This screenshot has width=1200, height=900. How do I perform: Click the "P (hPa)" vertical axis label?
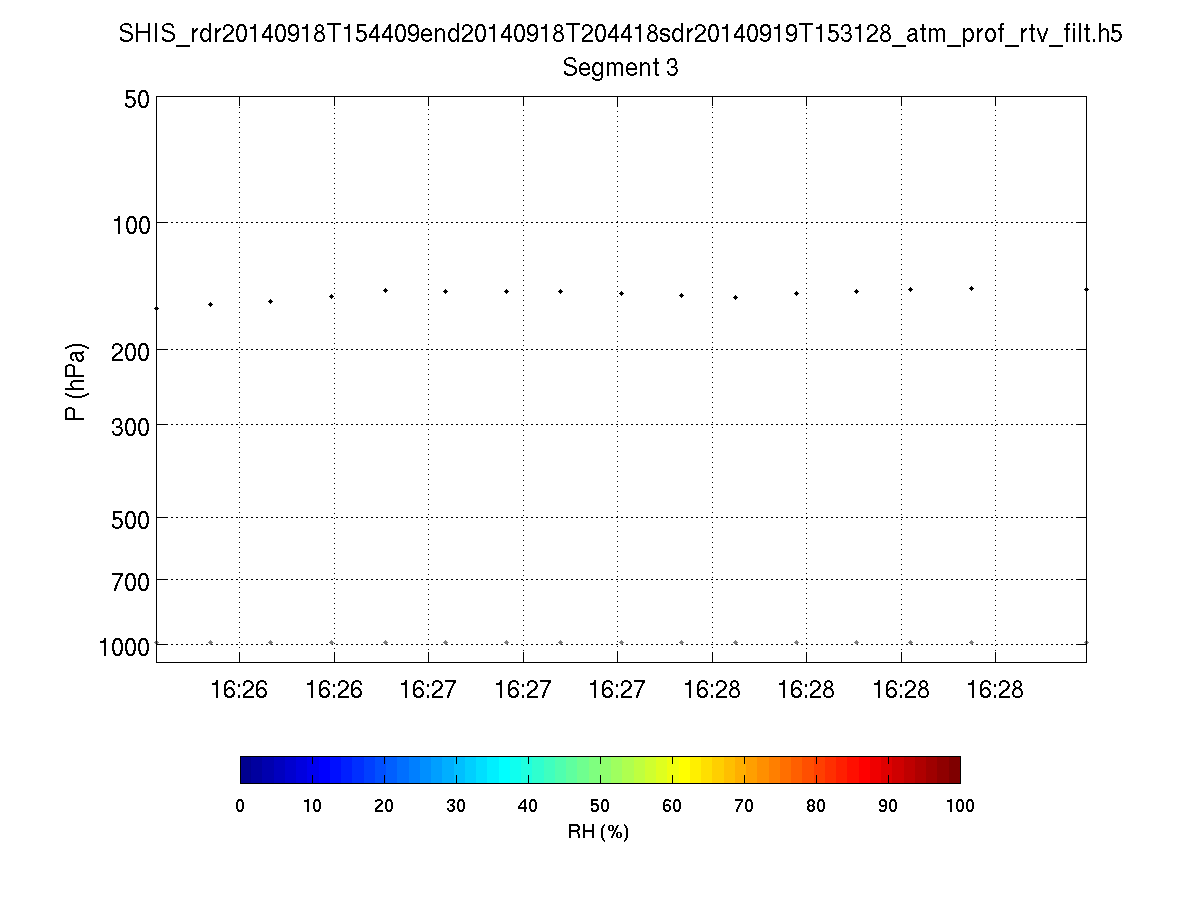click(76, 382)
